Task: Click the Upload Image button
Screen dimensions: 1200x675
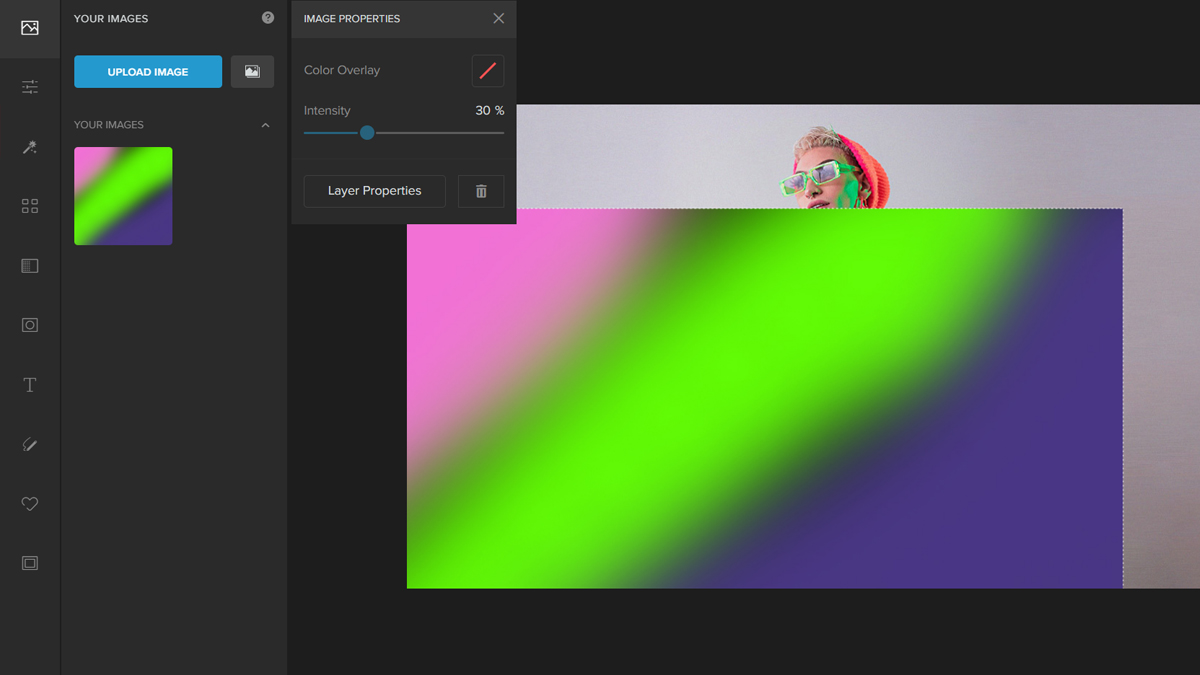Action: tap(148, 72)
